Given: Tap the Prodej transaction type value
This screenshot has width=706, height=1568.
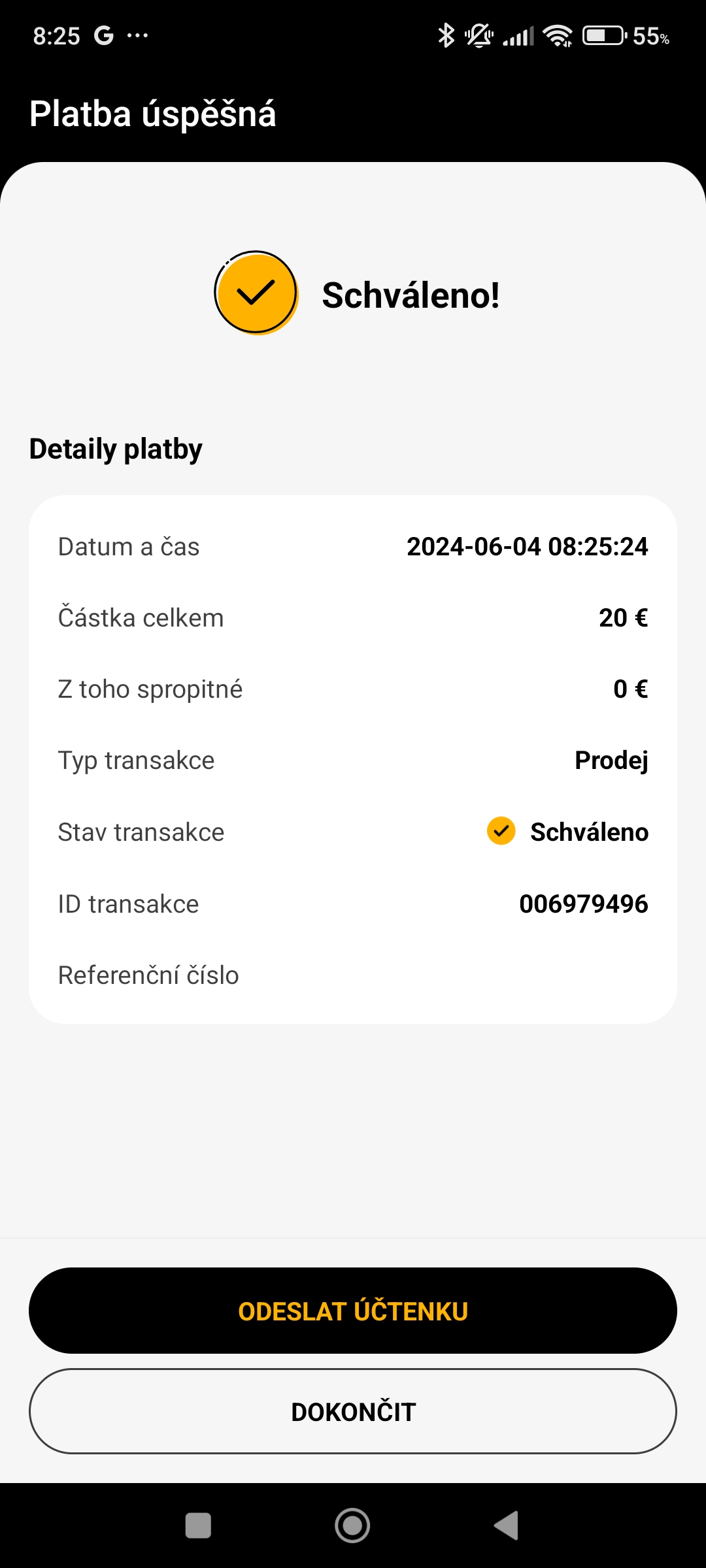Looking at the screenshot, I should pos(611,760).
